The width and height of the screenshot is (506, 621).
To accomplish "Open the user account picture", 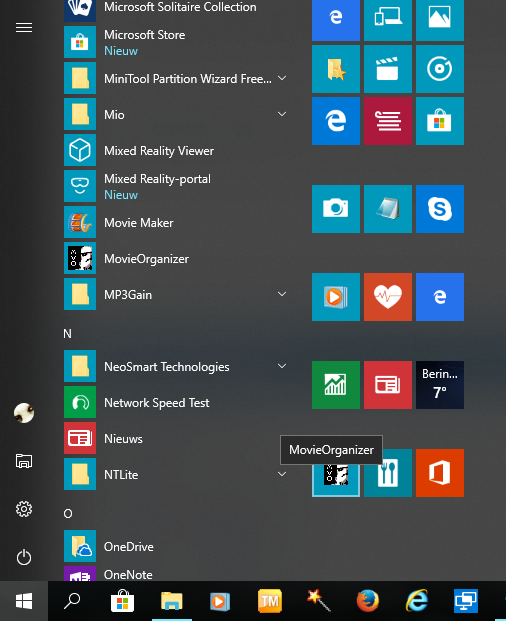I will click(24, 413).
